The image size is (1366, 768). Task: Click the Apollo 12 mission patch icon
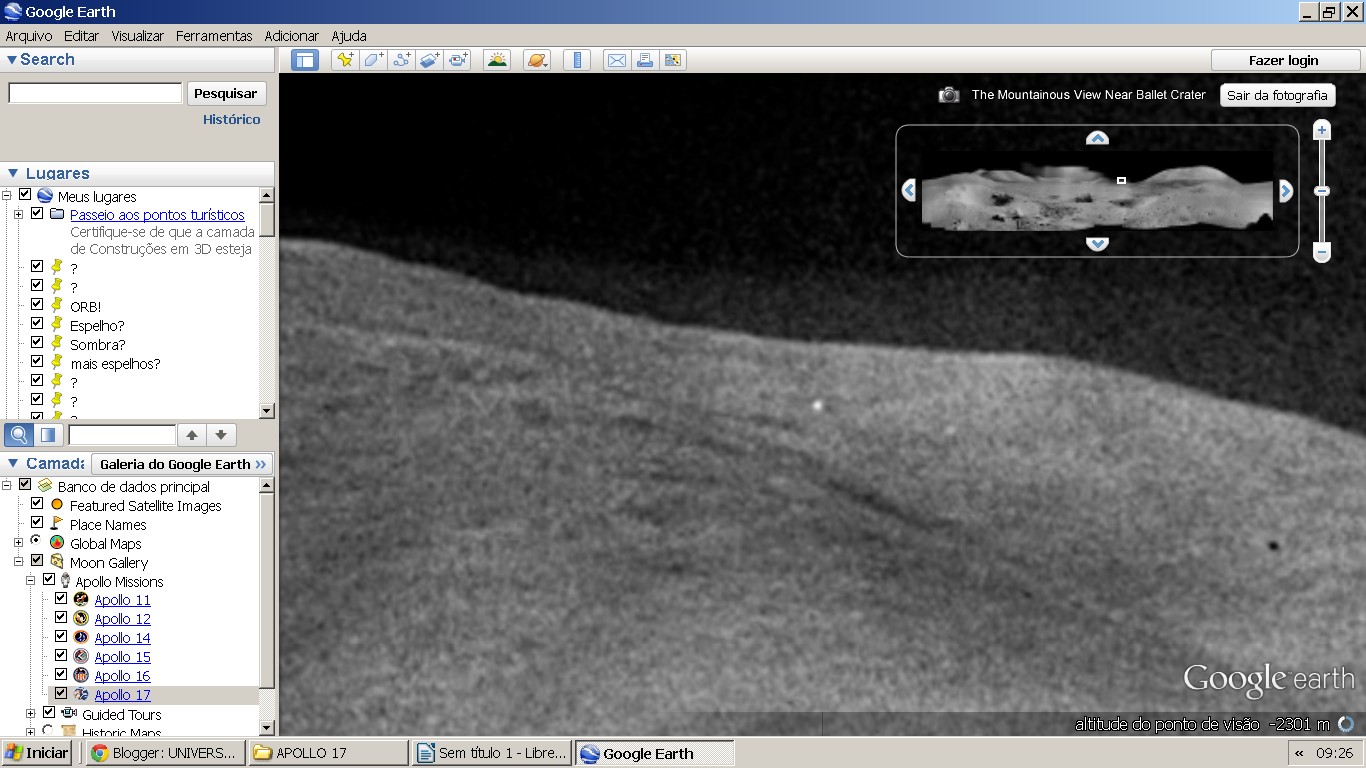[81, 619]
